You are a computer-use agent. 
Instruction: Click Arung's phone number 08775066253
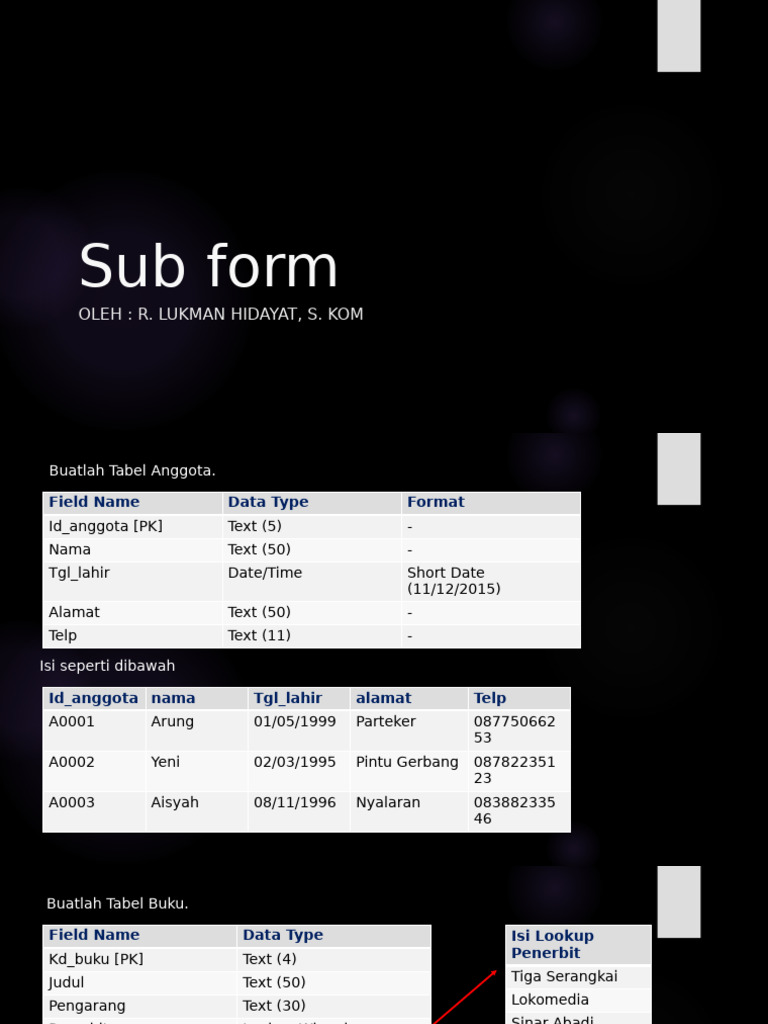515,729
